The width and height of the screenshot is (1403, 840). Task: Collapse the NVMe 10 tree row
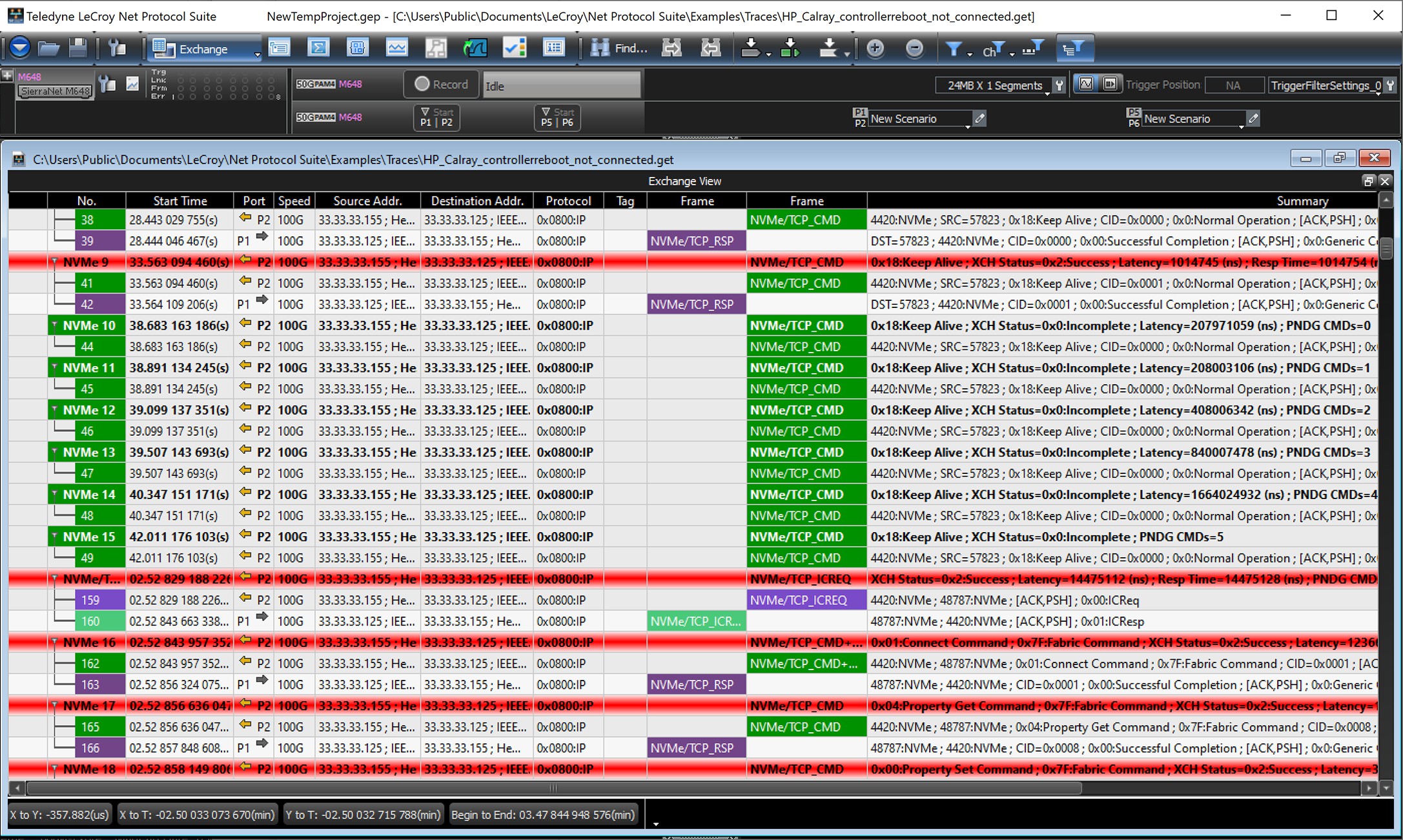(55, 325)
